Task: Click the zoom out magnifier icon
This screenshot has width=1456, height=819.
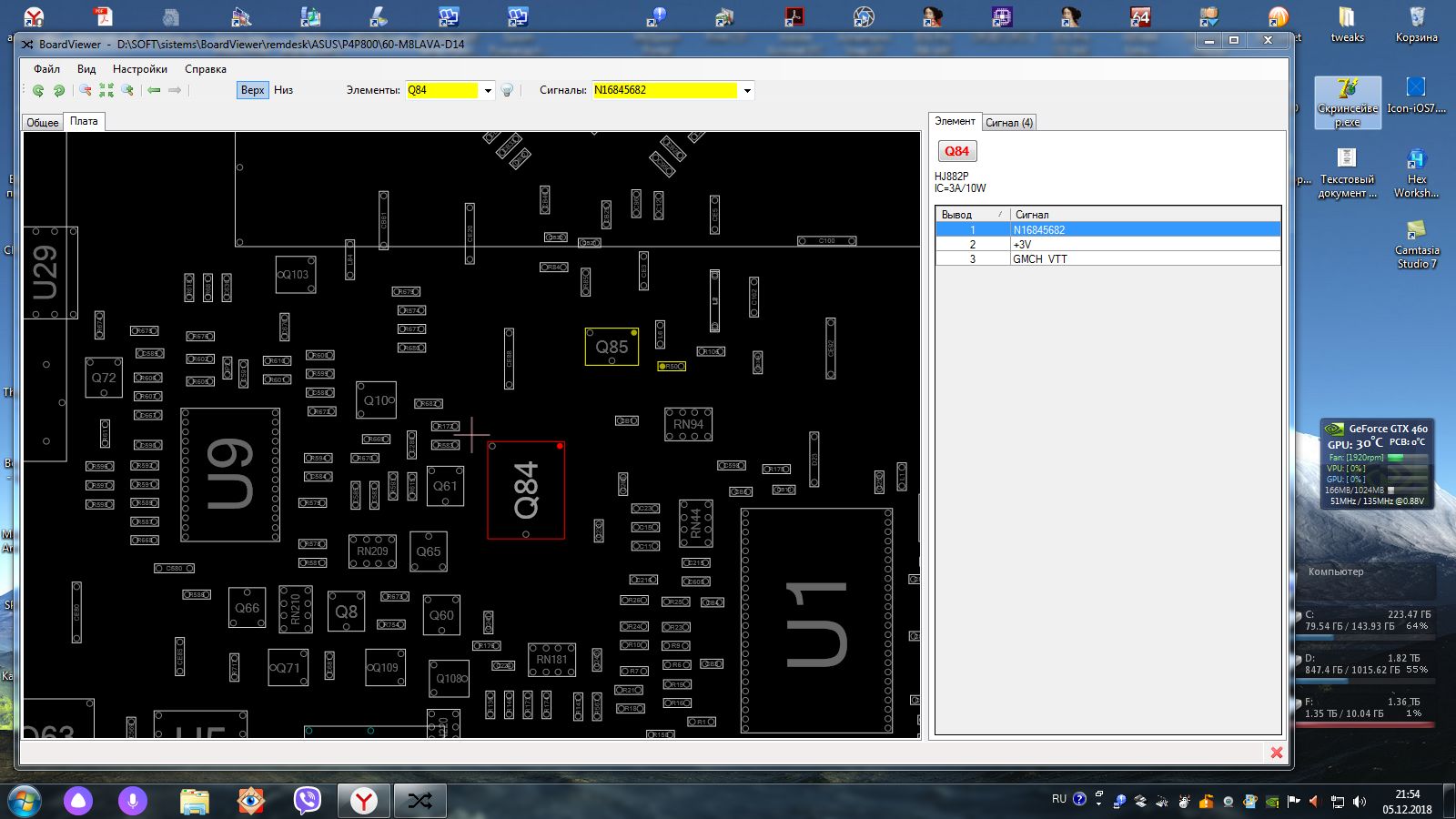Action: [x=86, y=90]
